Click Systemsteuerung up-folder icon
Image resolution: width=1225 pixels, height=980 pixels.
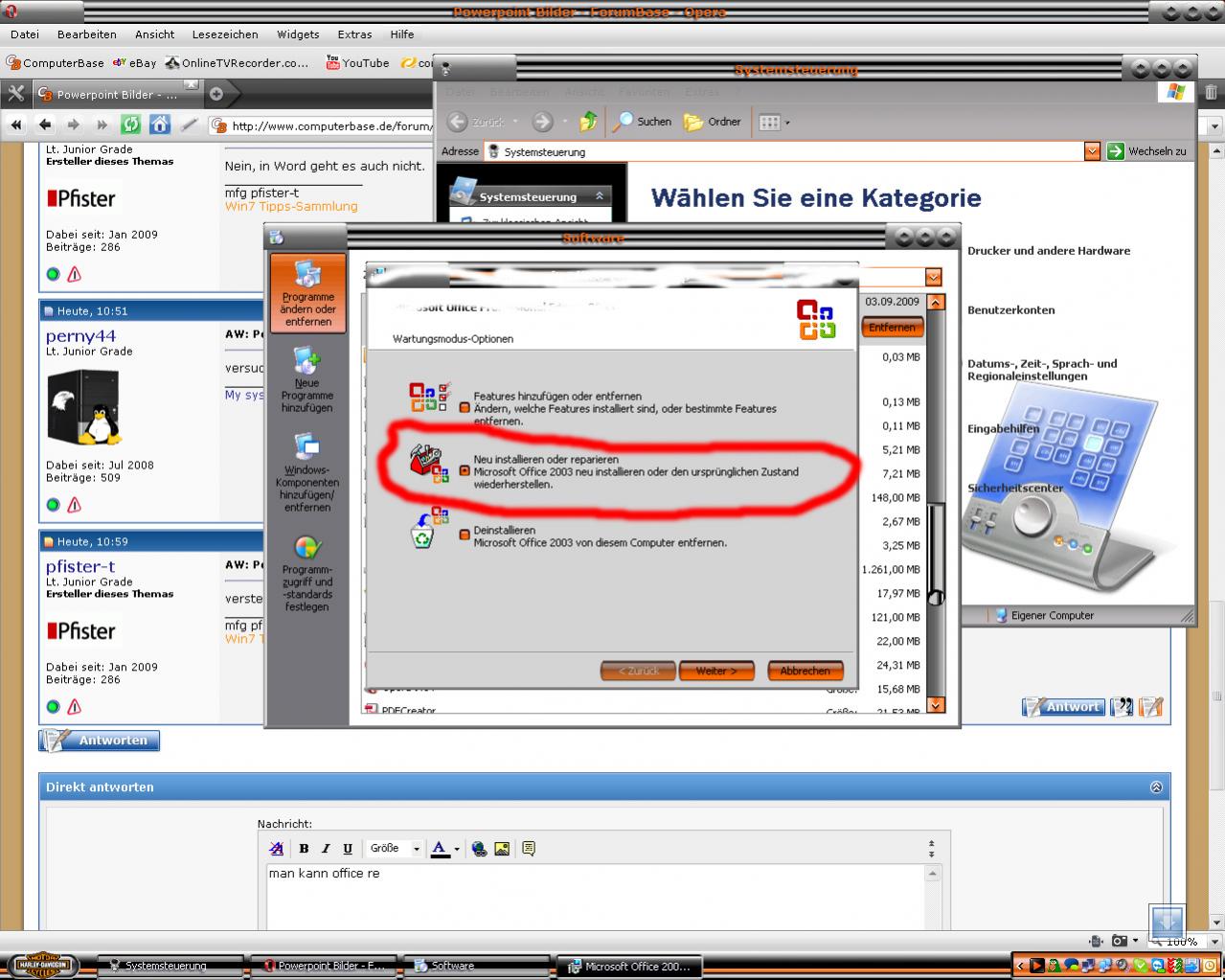pyautogui.click(x=589, y=122)
